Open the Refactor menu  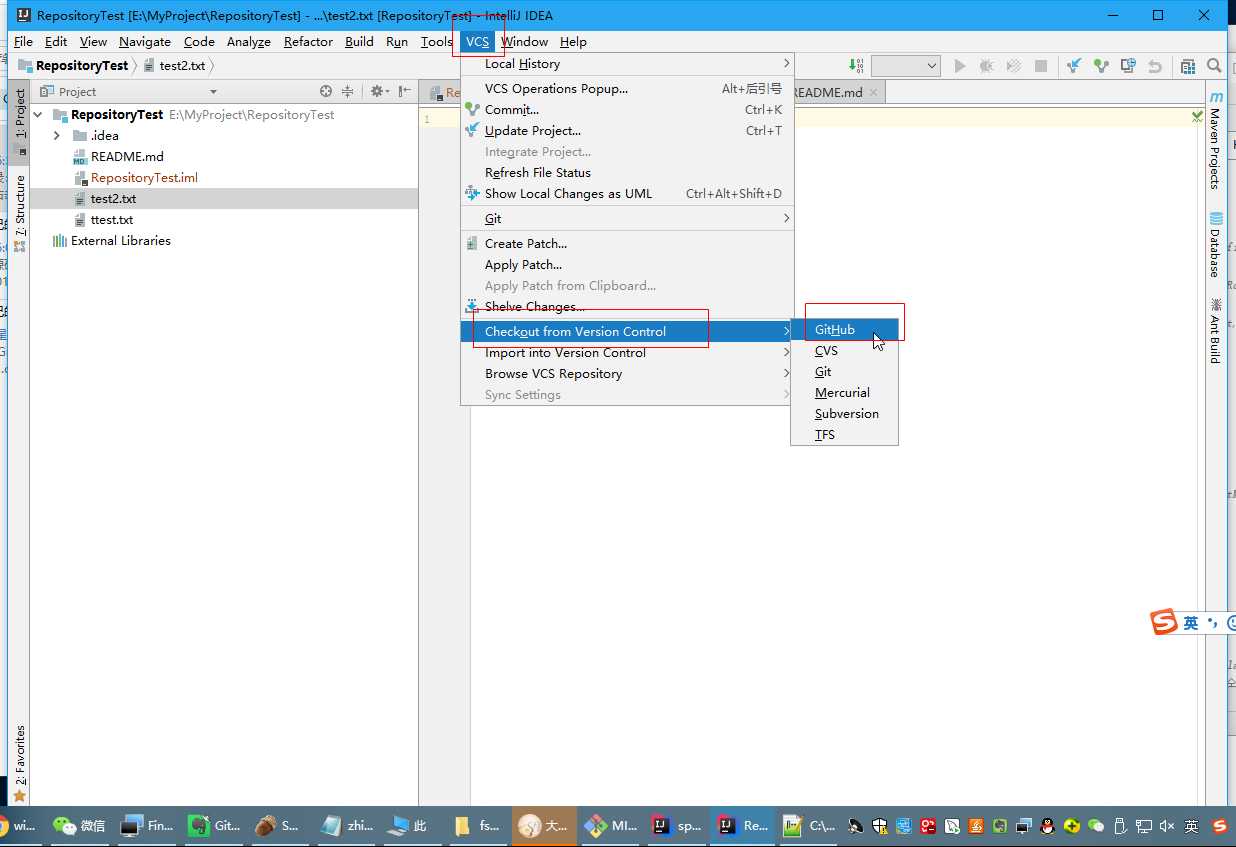tap(308, 42)
